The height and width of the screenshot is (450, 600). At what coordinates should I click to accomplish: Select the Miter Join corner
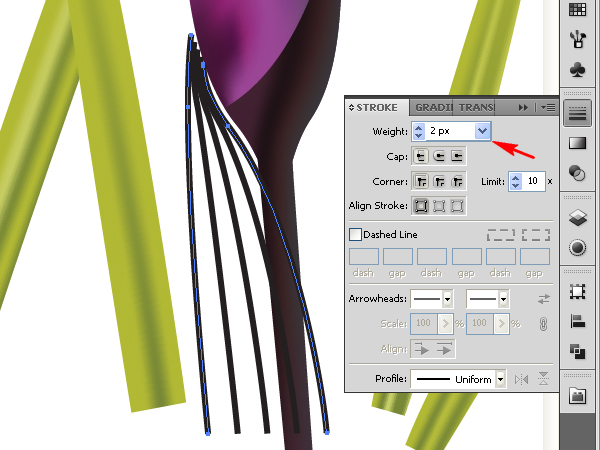(421, 181)
